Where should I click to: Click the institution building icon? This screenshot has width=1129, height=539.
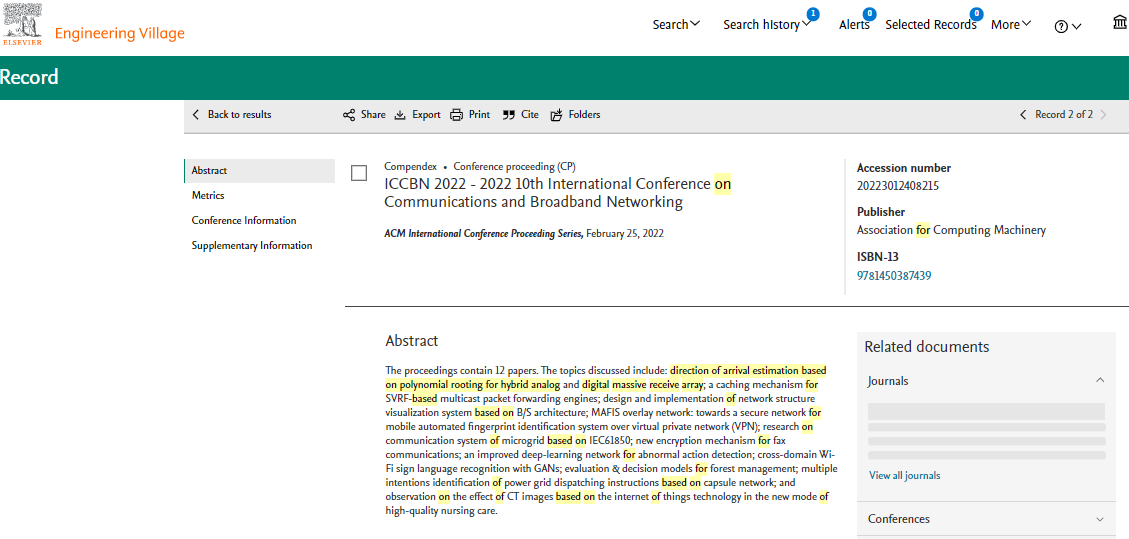pyautogui.click(x=1120, y=24)
